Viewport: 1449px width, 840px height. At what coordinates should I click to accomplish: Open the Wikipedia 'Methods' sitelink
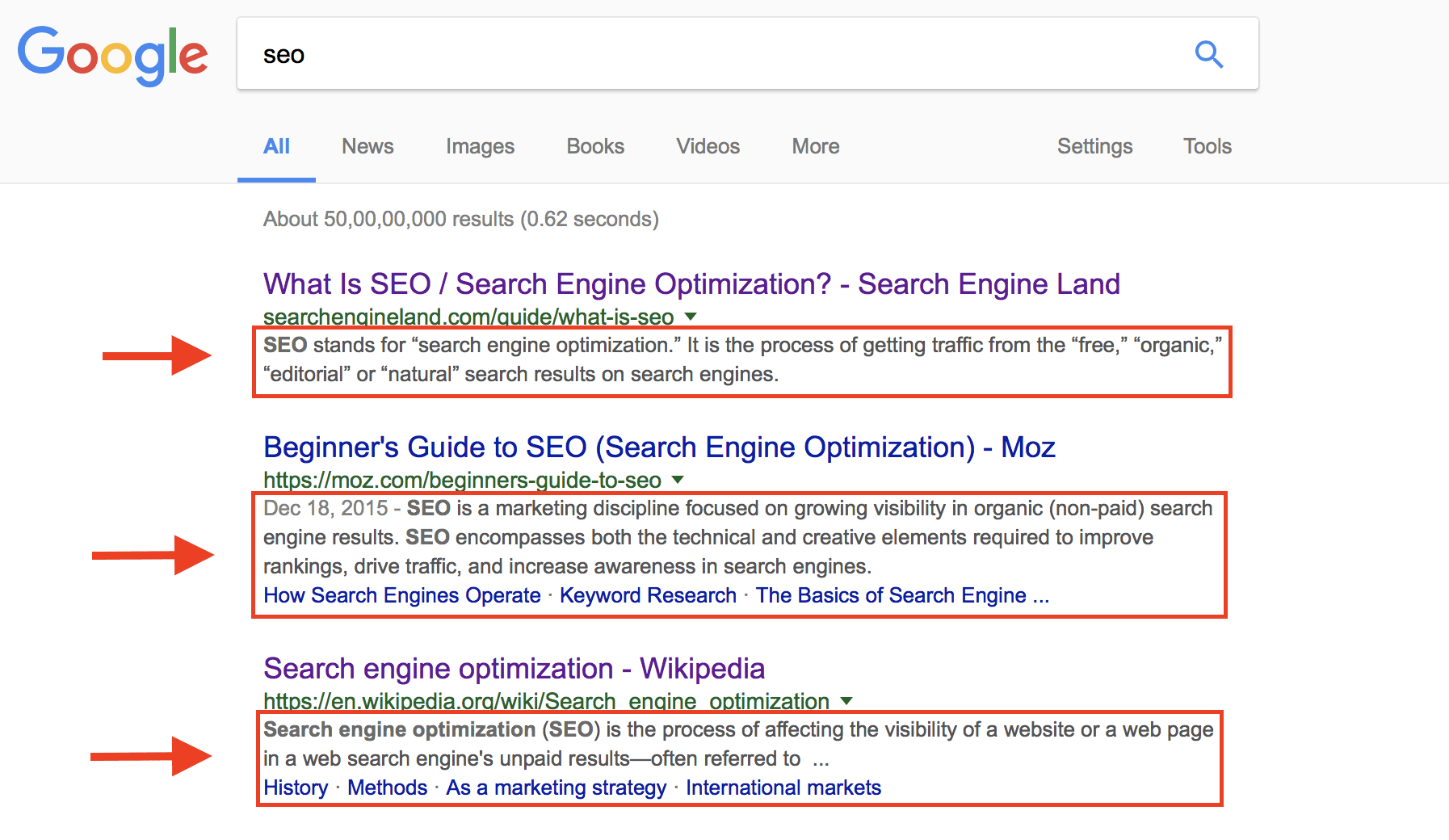pos(387,787)
